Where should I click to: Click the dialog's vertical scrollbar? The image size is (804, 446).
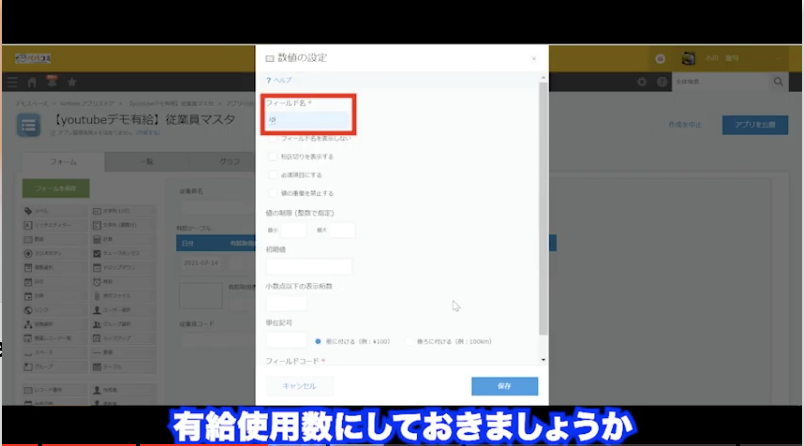click(x=543, y=200)
